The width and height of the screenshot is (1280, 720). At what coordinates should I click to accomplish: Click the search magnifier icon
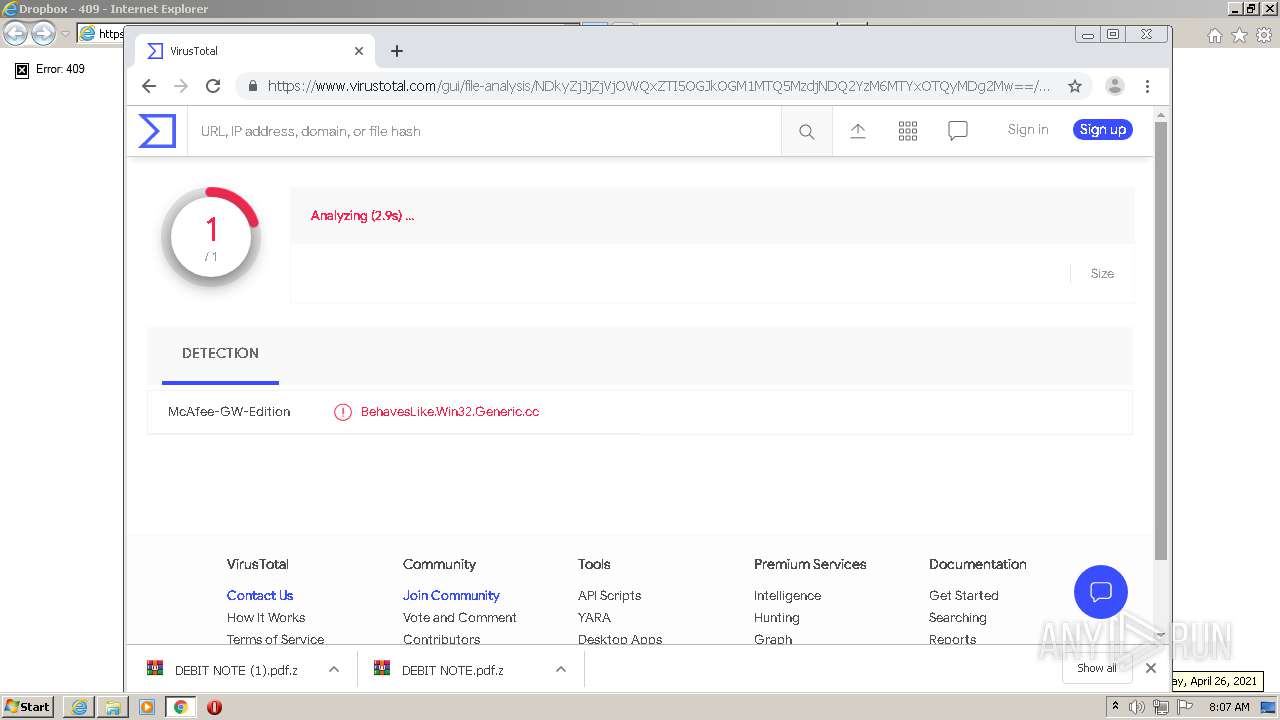click(807, 131)
